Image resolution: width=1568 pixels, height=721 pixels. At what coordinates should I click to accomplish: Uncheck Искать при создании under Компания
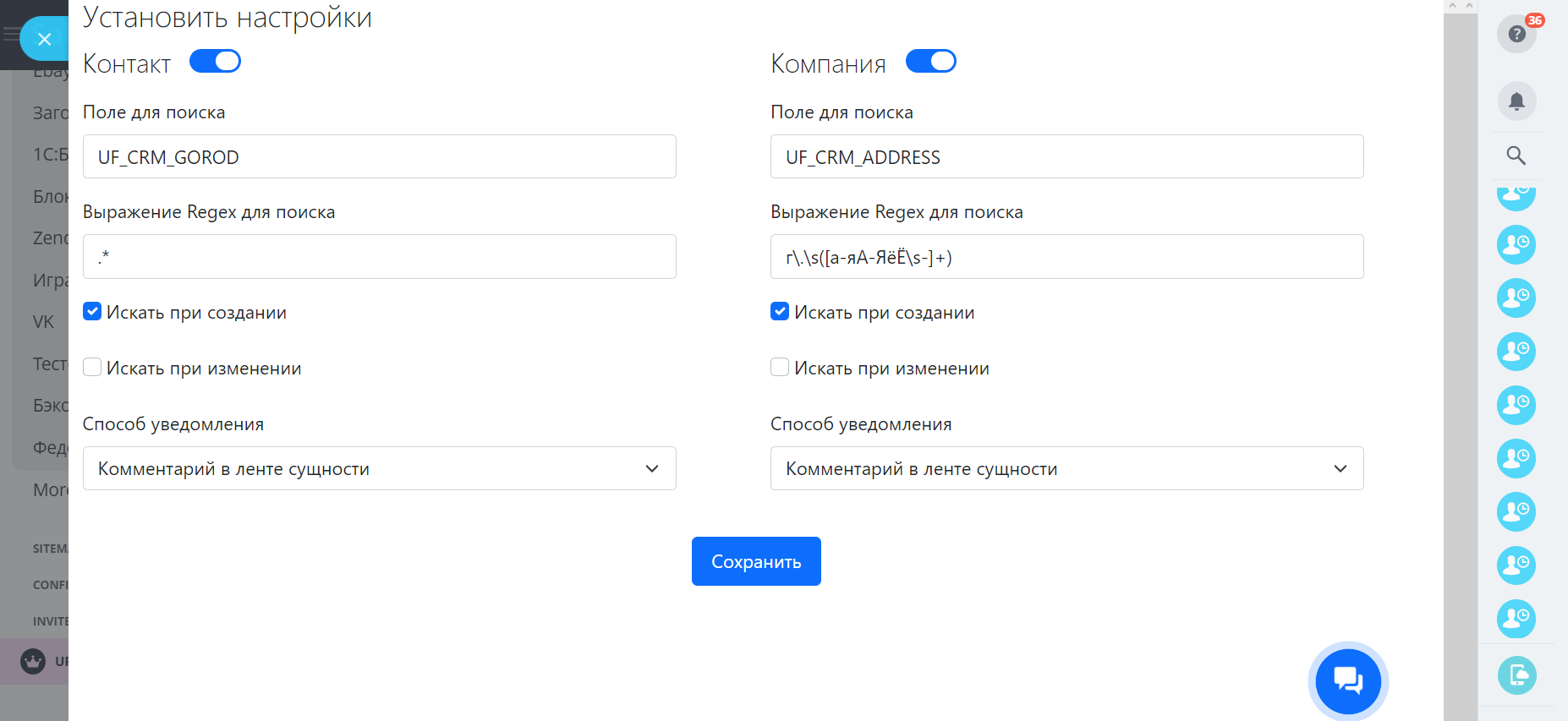click(780, 312)
